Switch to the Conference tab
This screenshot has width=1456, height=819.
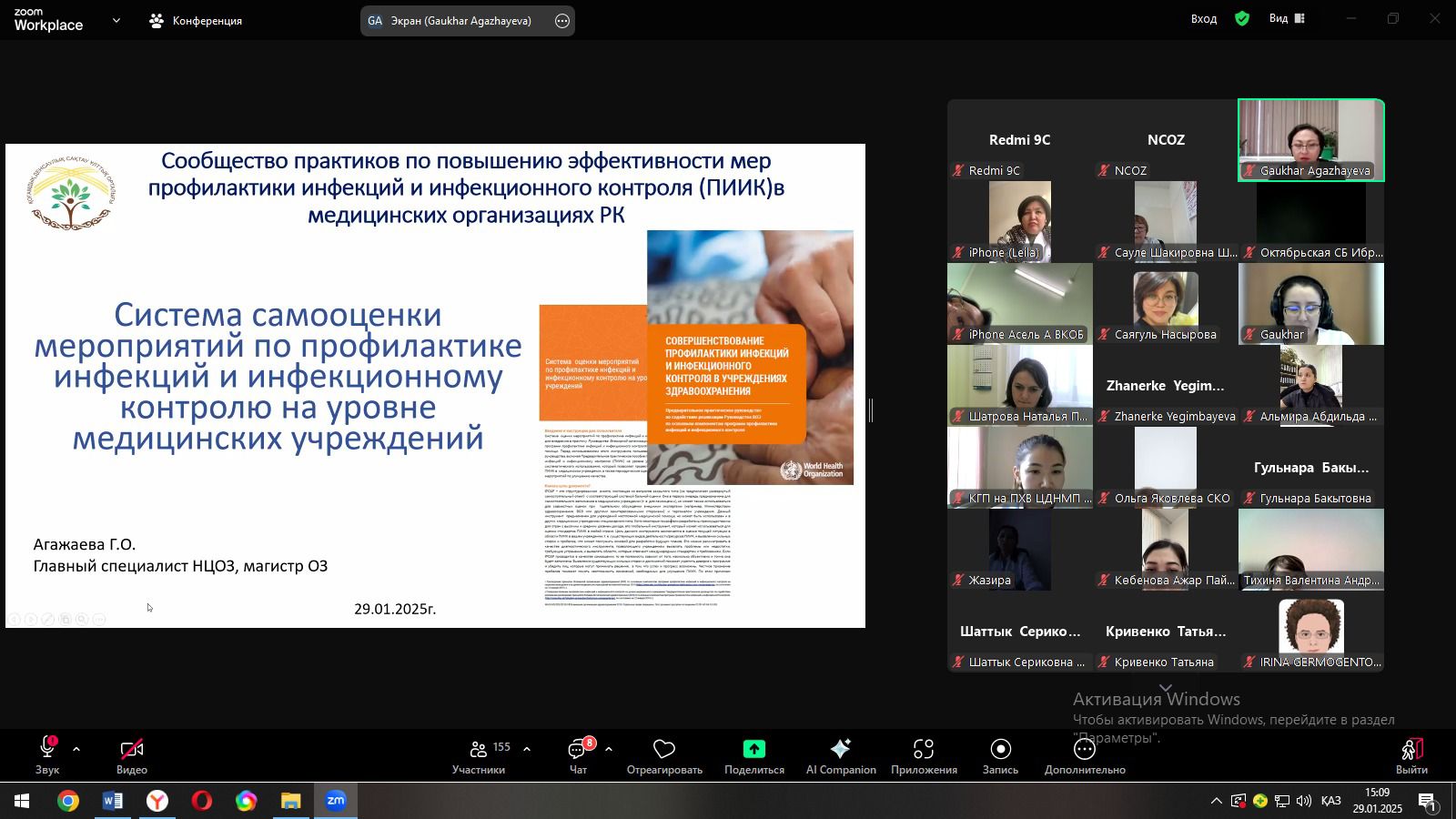[197, 21]
